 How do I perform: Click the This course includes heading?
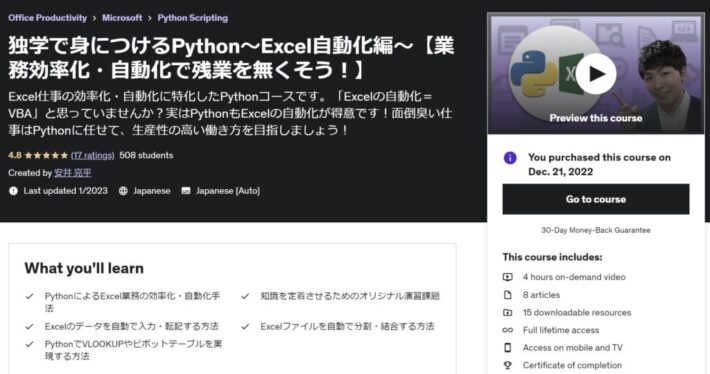click(x=552, y=257)
